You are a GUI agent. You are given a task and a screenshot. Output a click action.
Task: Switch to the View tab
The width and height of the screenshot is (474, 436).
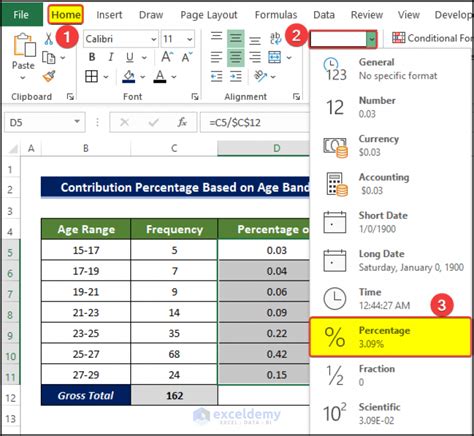tap(409, 15)
